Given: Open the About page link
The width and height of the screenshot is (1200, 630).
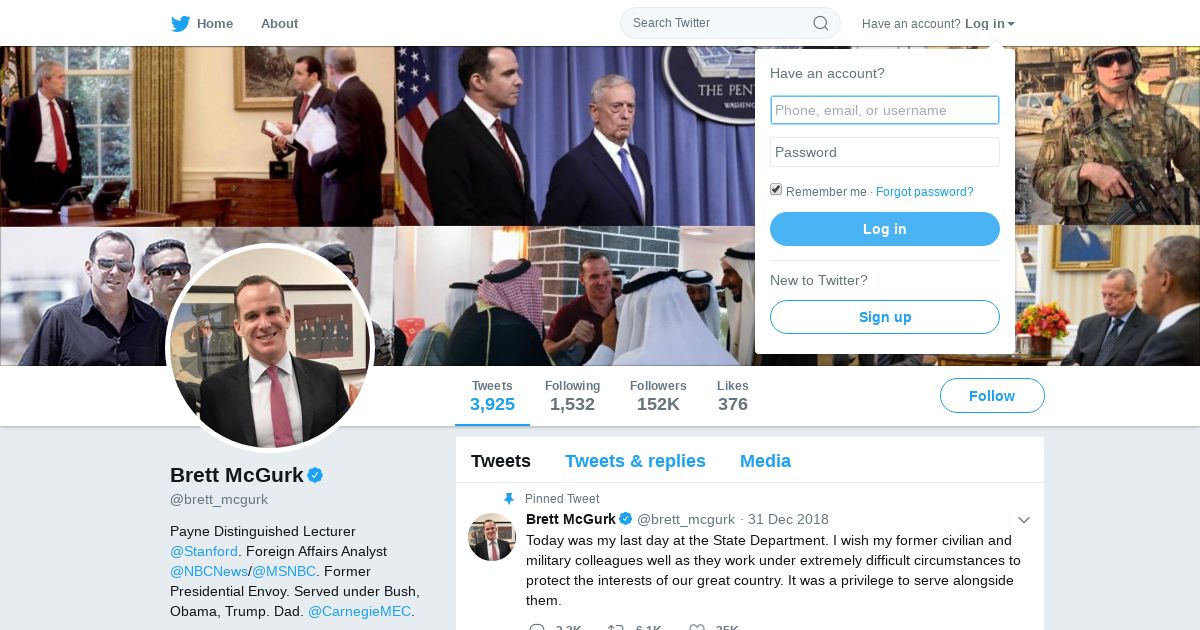Looking at the screenshot, I should coord(279,24).
